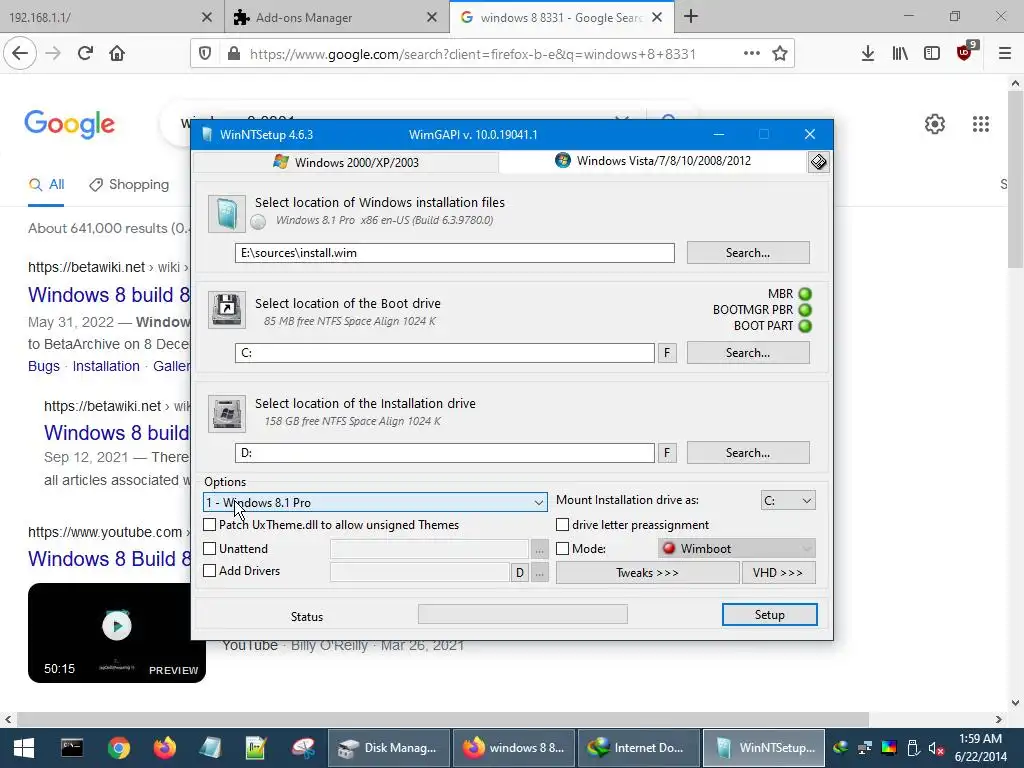Toggle the Firefox sidebar icon
The width and height of the screenshot is (1024, 768).
[932, 54]
